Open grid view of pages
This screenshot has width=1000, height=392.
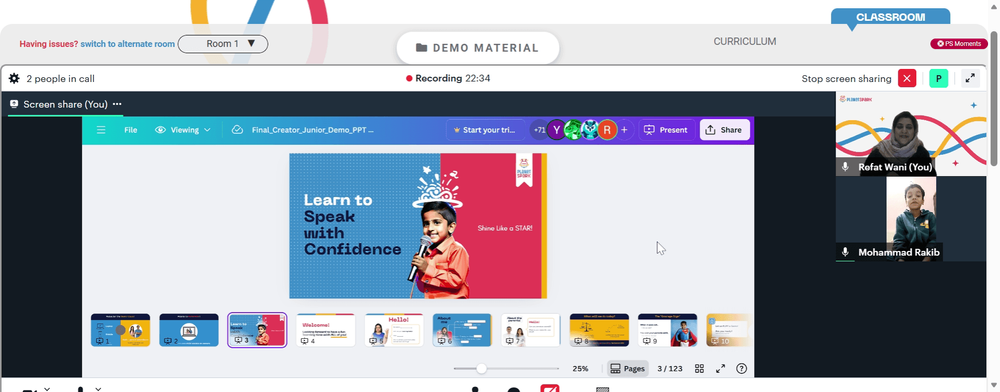pos(700,368)
